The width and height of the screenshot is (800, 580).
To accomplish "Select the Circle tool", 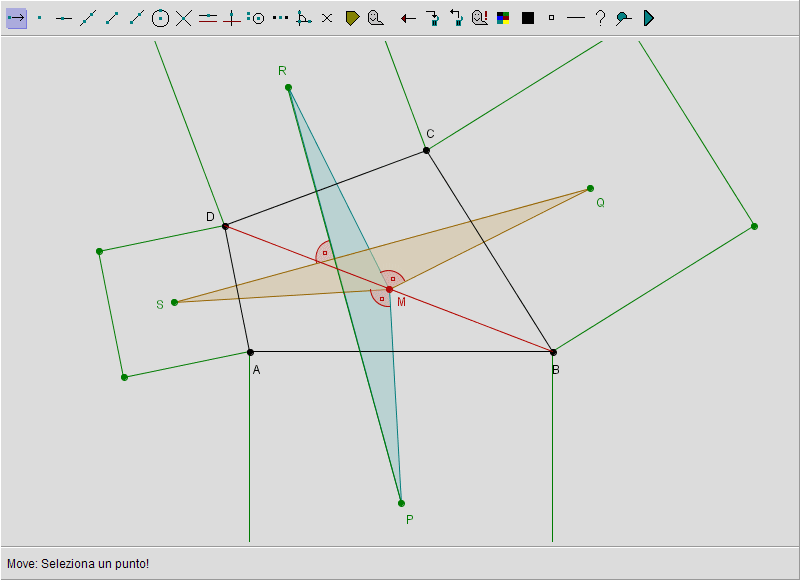I will coord(160,18).
